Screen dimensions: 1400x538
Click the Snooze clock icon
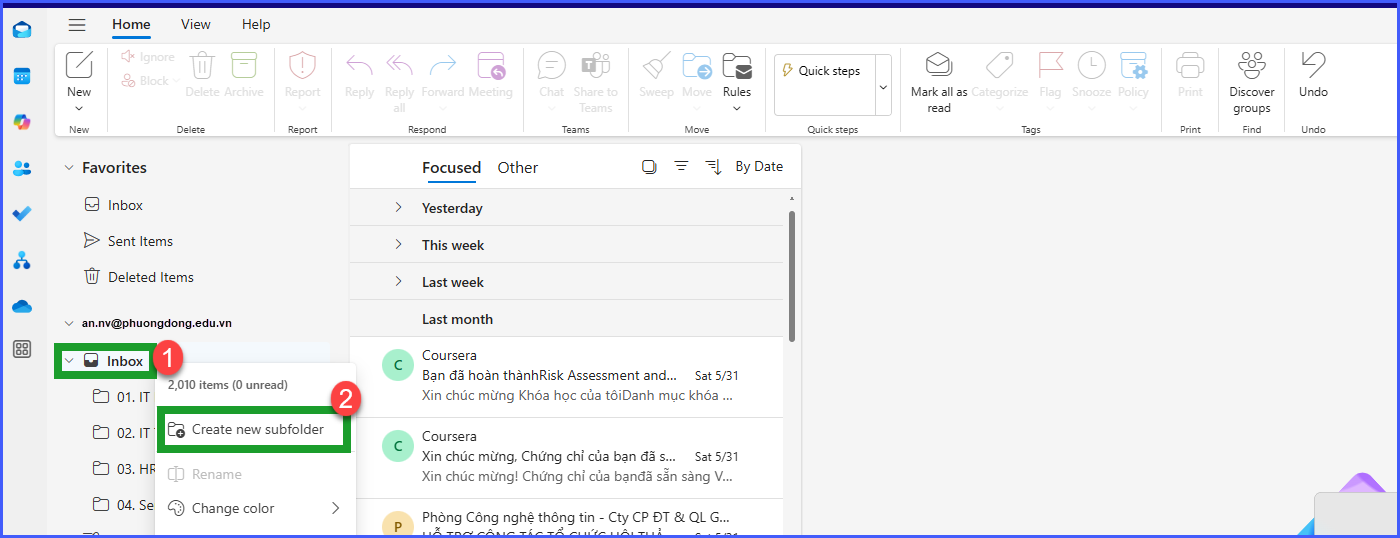pyautogui.click(x=1092, y=66)
